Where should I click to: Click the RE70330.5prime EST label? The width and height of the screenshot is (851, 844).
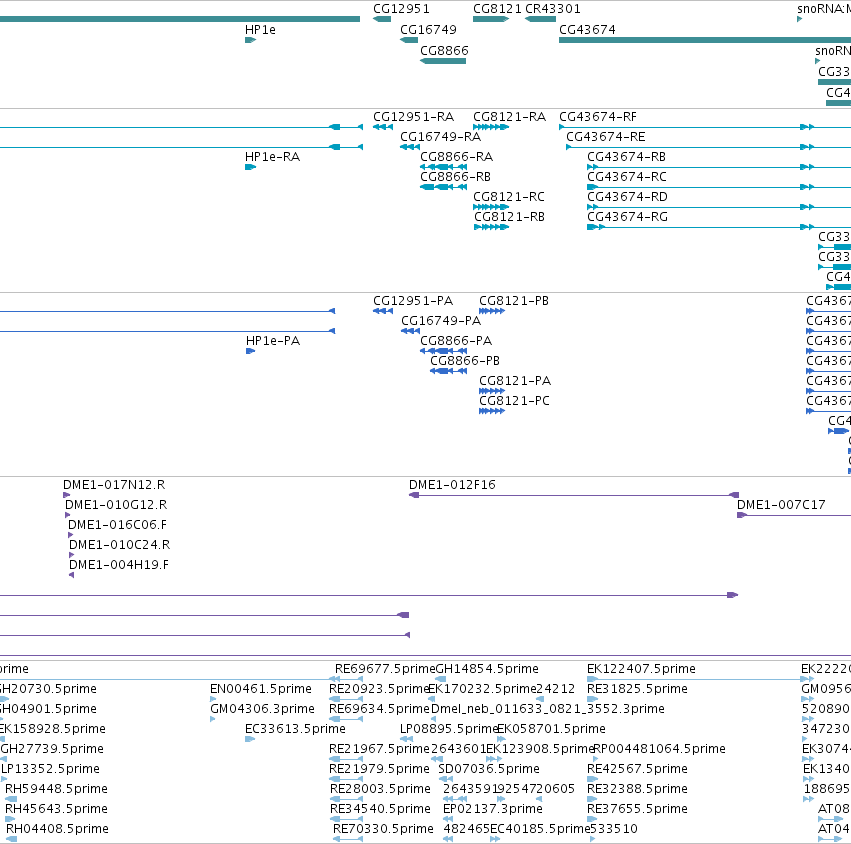383,830
